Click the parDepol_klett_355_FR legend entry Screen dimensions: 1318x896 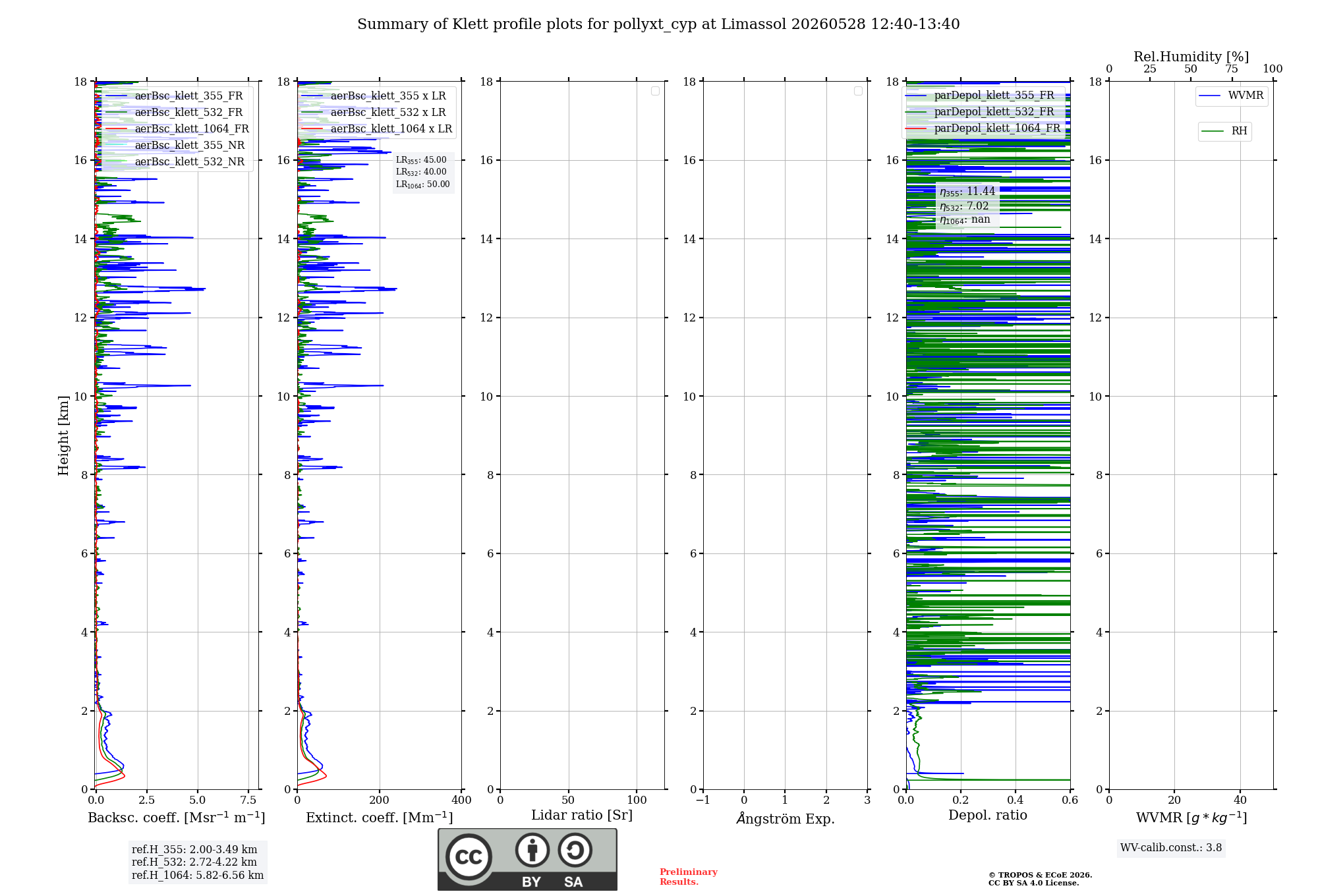tap(980, 96)
